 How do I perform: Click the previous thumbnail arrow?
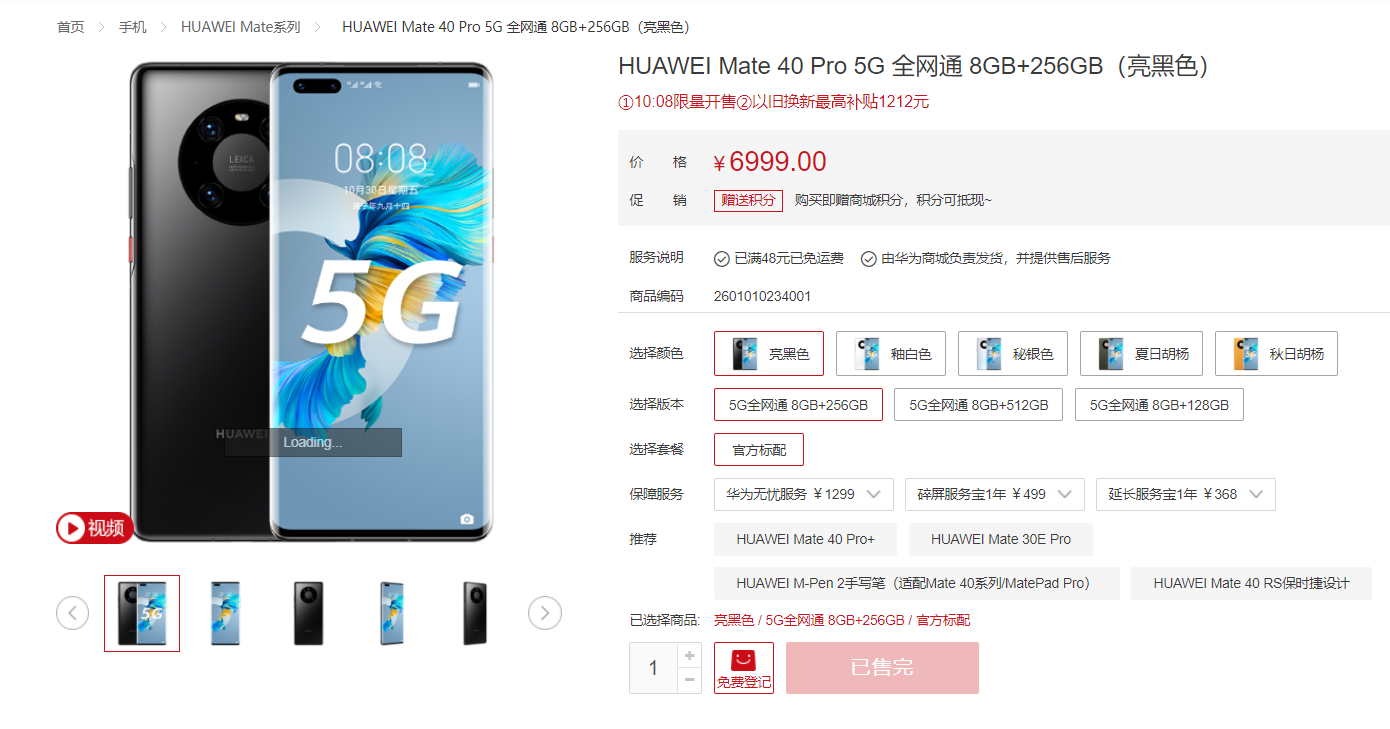tap(72, 612)
